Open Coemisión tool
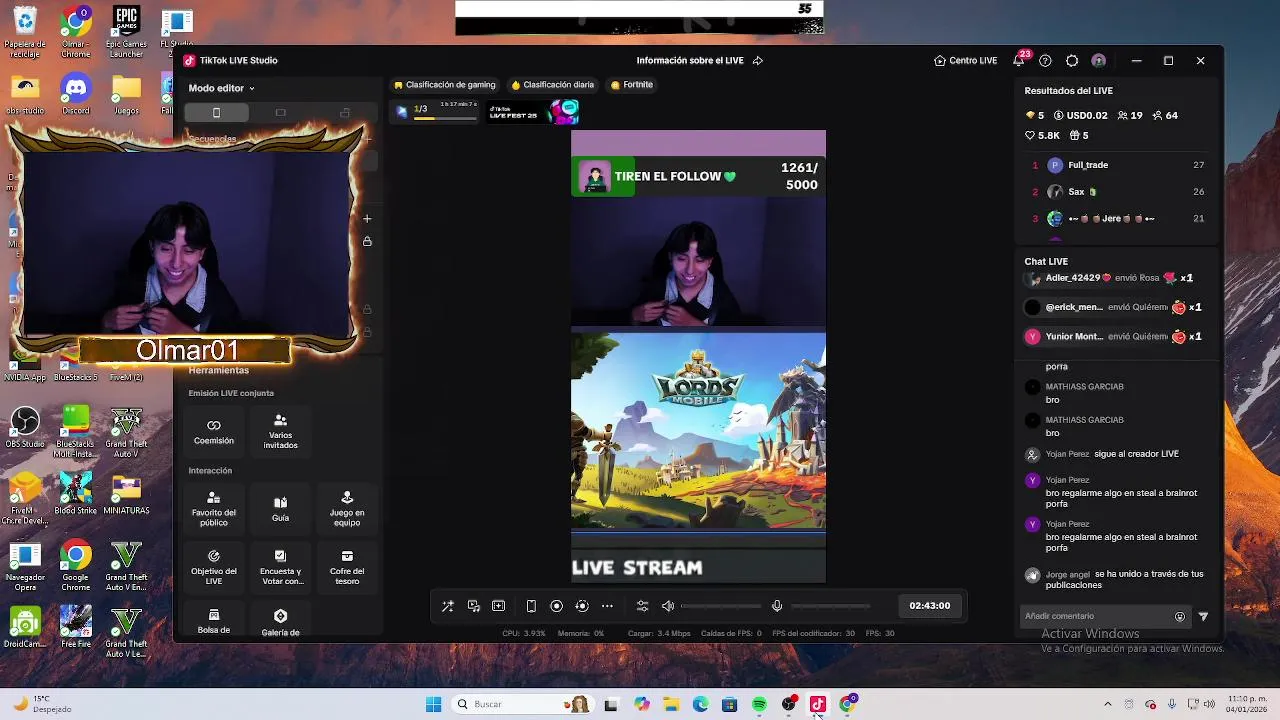The height and width of the screenshot is (720, 1280). coord(214,431)
